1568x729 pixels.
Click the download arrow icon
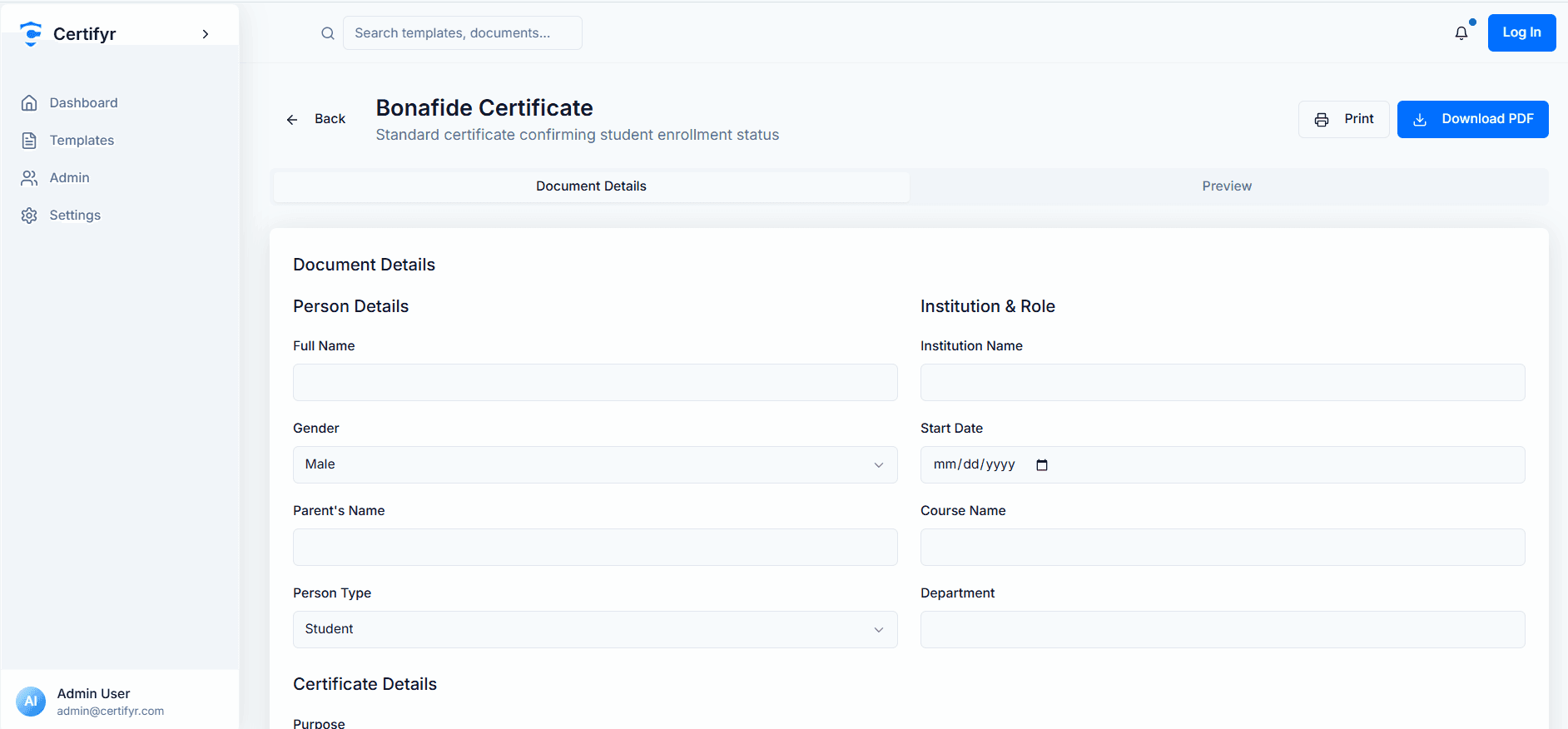(x=1421, y=120)
